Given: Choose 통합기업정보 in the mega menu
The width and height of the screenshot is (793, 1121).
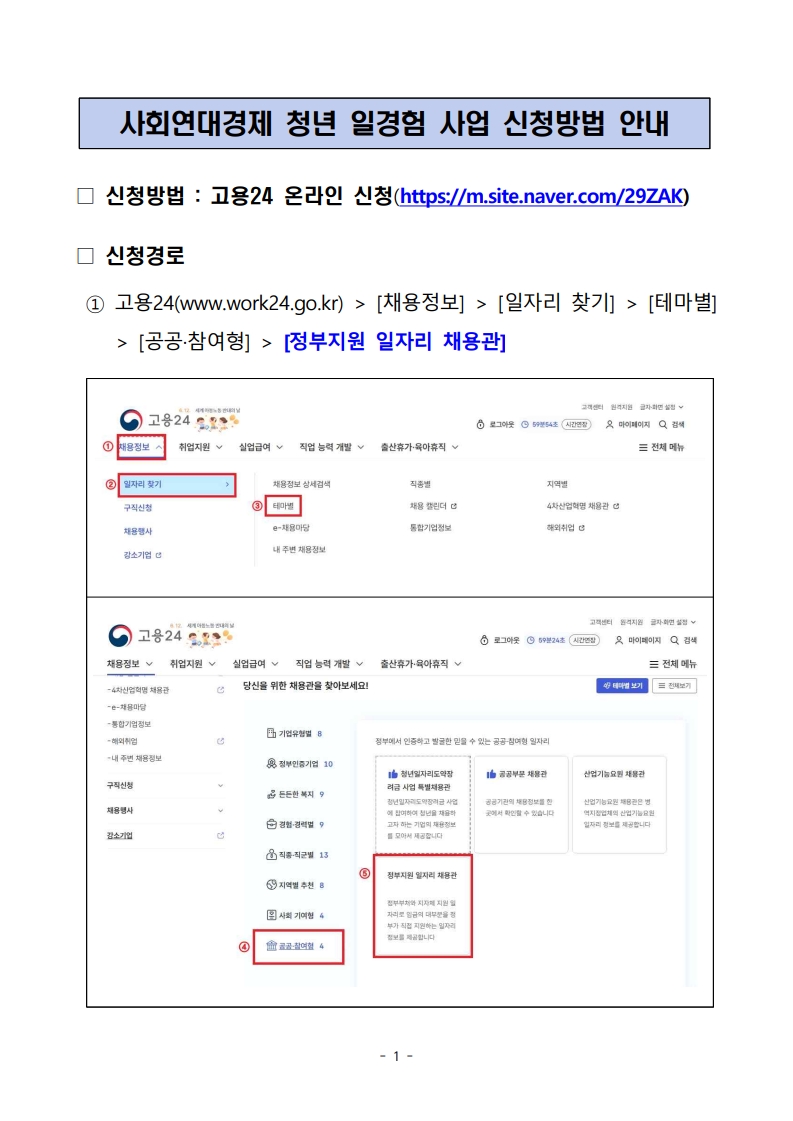Looking at the screenshot, I should point(430,528).
